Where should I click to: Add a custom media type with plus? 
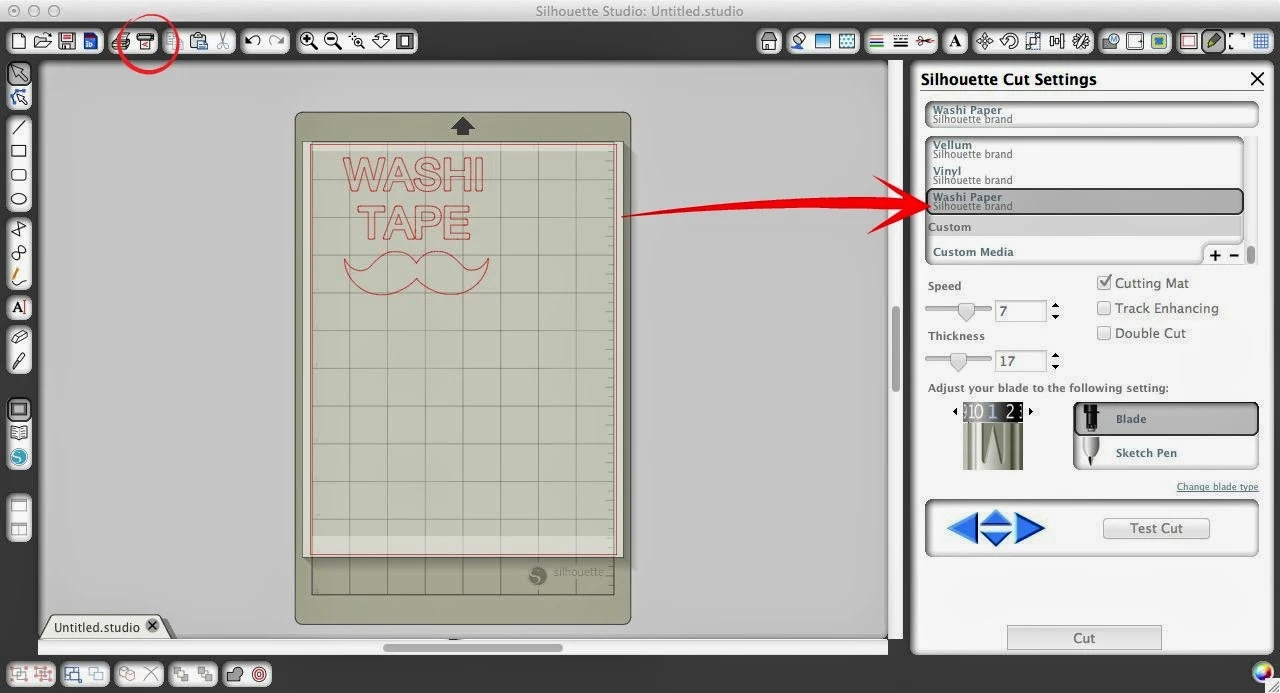pos(1215,255)
